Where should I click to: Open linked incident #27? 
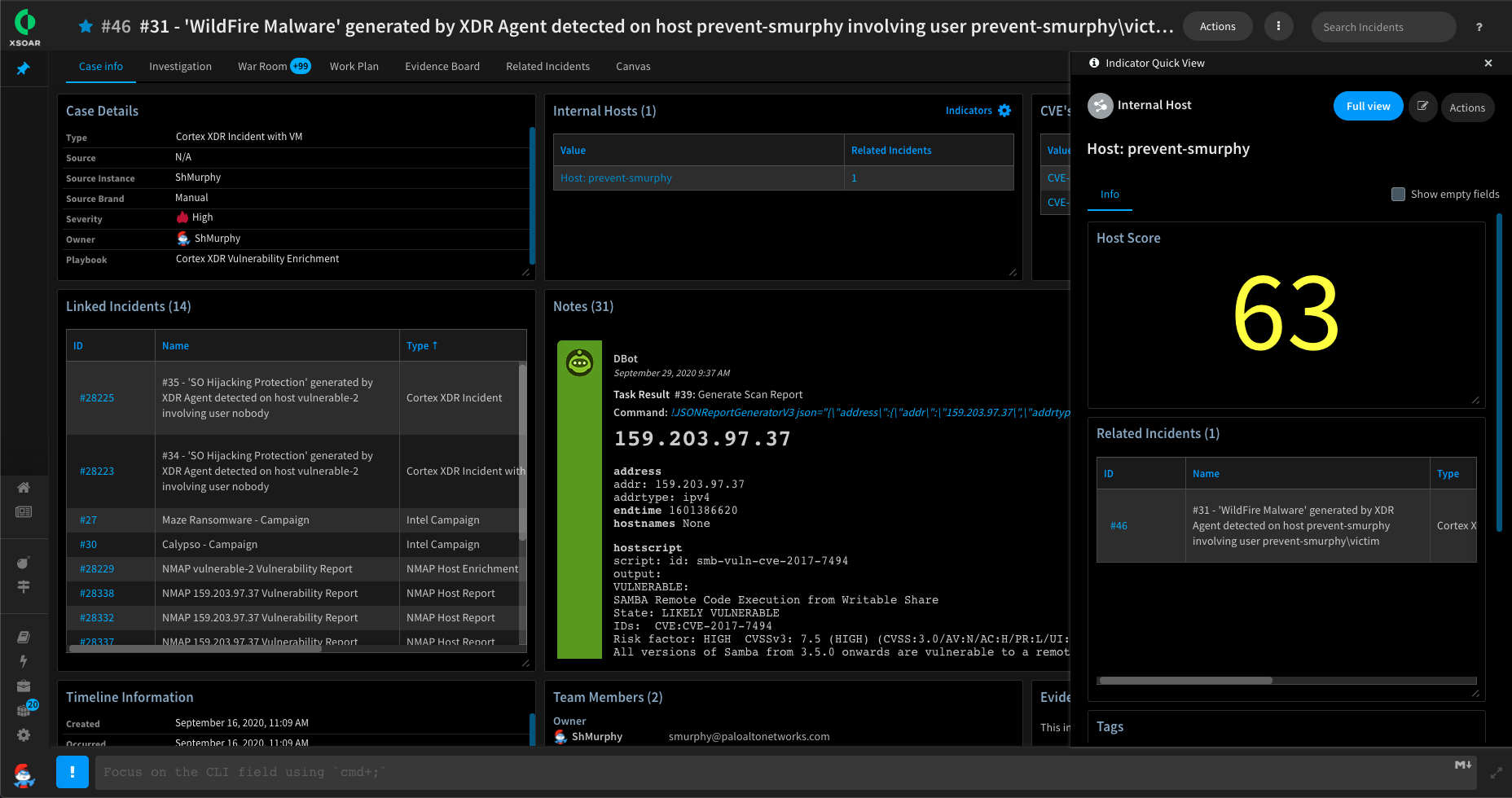(x=88, y=520)
